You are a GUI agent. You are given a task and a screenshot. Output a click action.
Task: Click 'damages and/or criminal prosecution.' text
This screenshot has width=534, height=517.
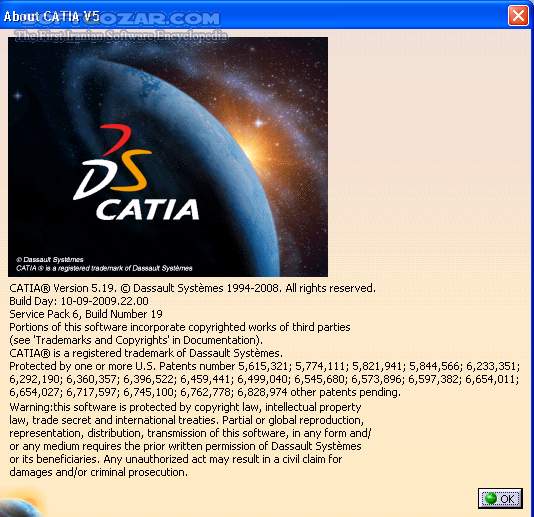[x=98, y=472]
